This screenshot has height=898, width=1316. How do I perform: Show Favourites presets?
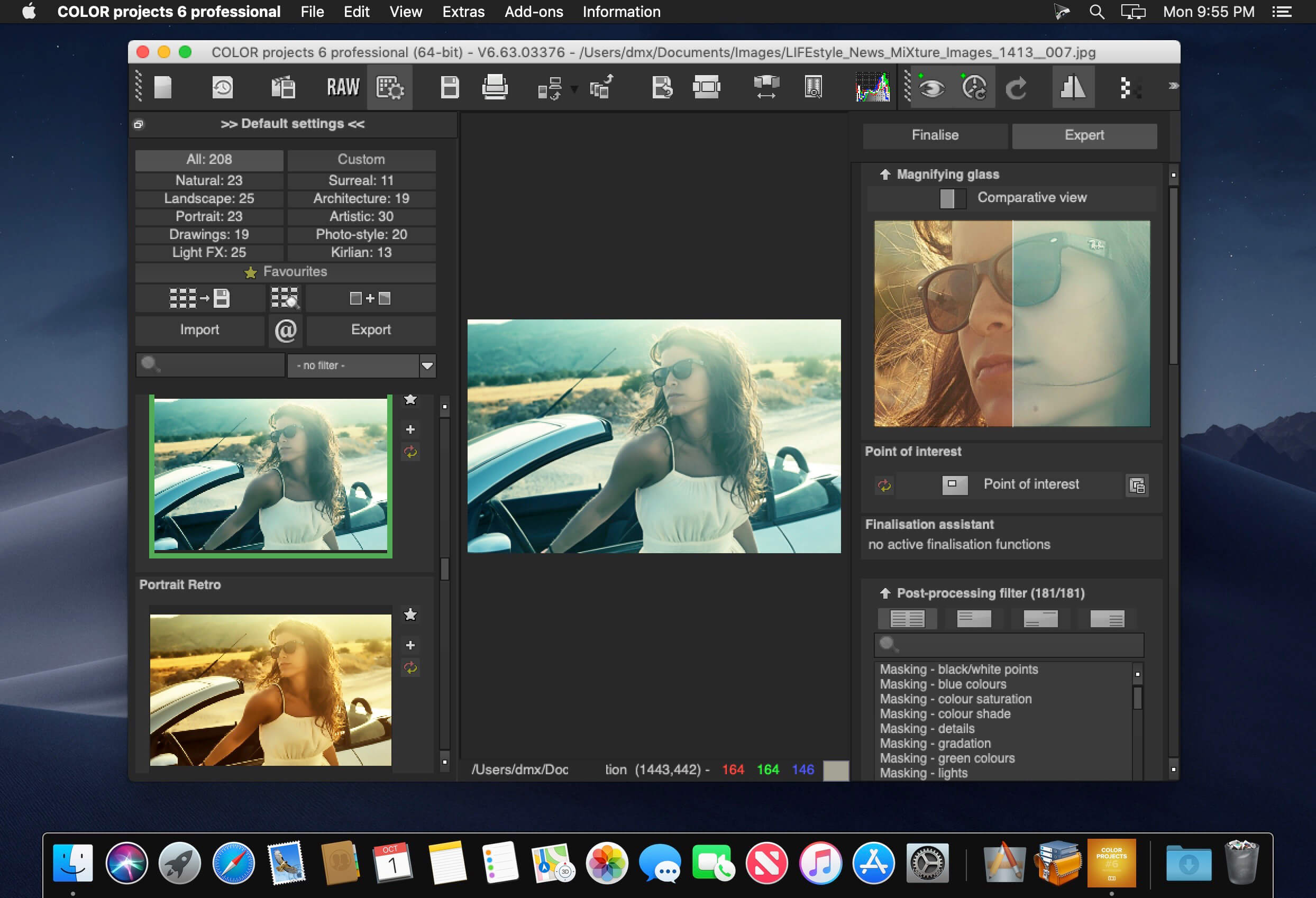coord(286,272)
